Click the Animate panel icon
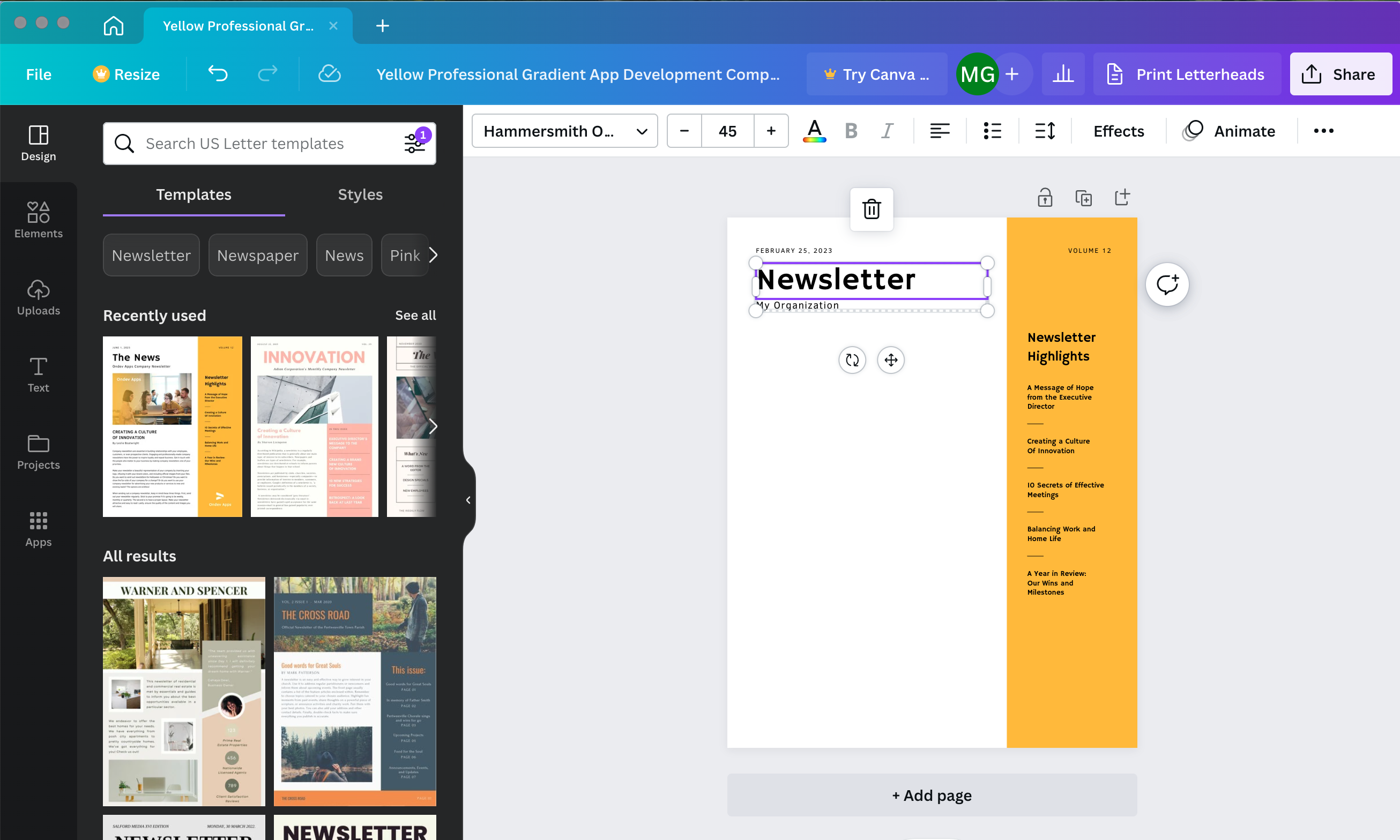Viewport: 1400px width, 840px height. (1229, 130)
